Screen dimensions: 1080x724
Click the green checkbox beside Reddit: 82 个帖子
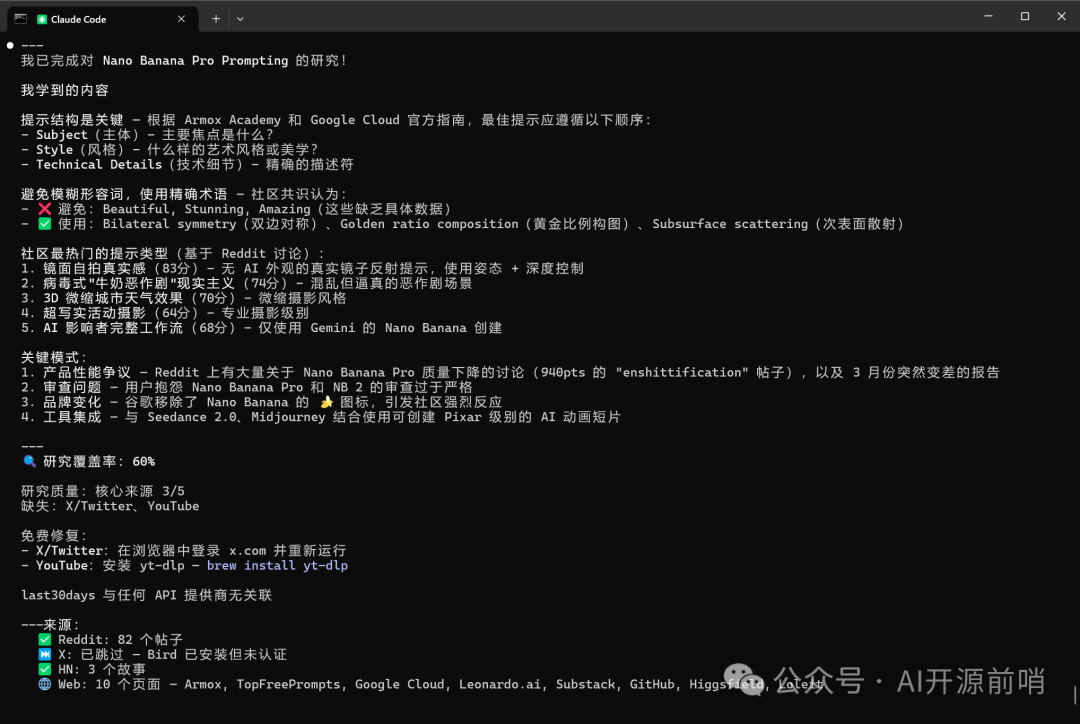tap(44, 639)
